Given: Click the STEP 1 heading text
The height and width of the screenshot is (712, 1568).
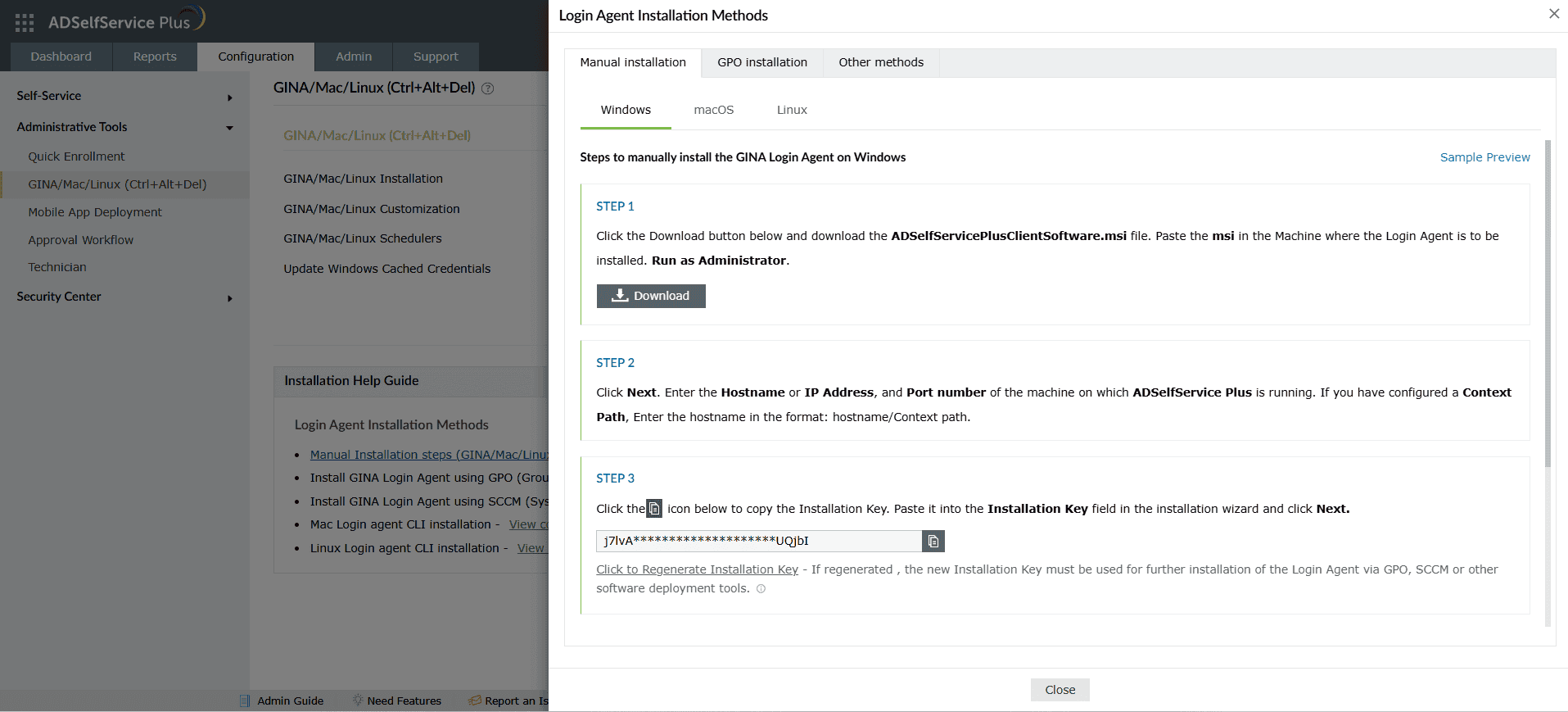Looking at the screenshot, I should (615, 206).
